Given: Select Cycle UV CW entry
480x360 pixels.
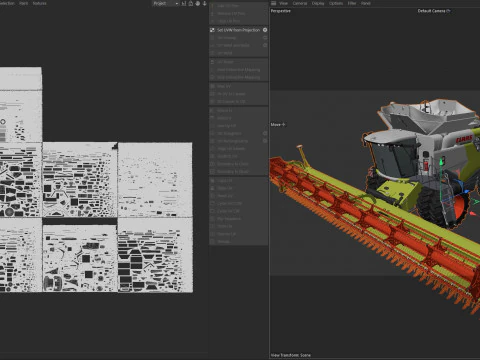Looking at the screenshot, I should (238, 211).
